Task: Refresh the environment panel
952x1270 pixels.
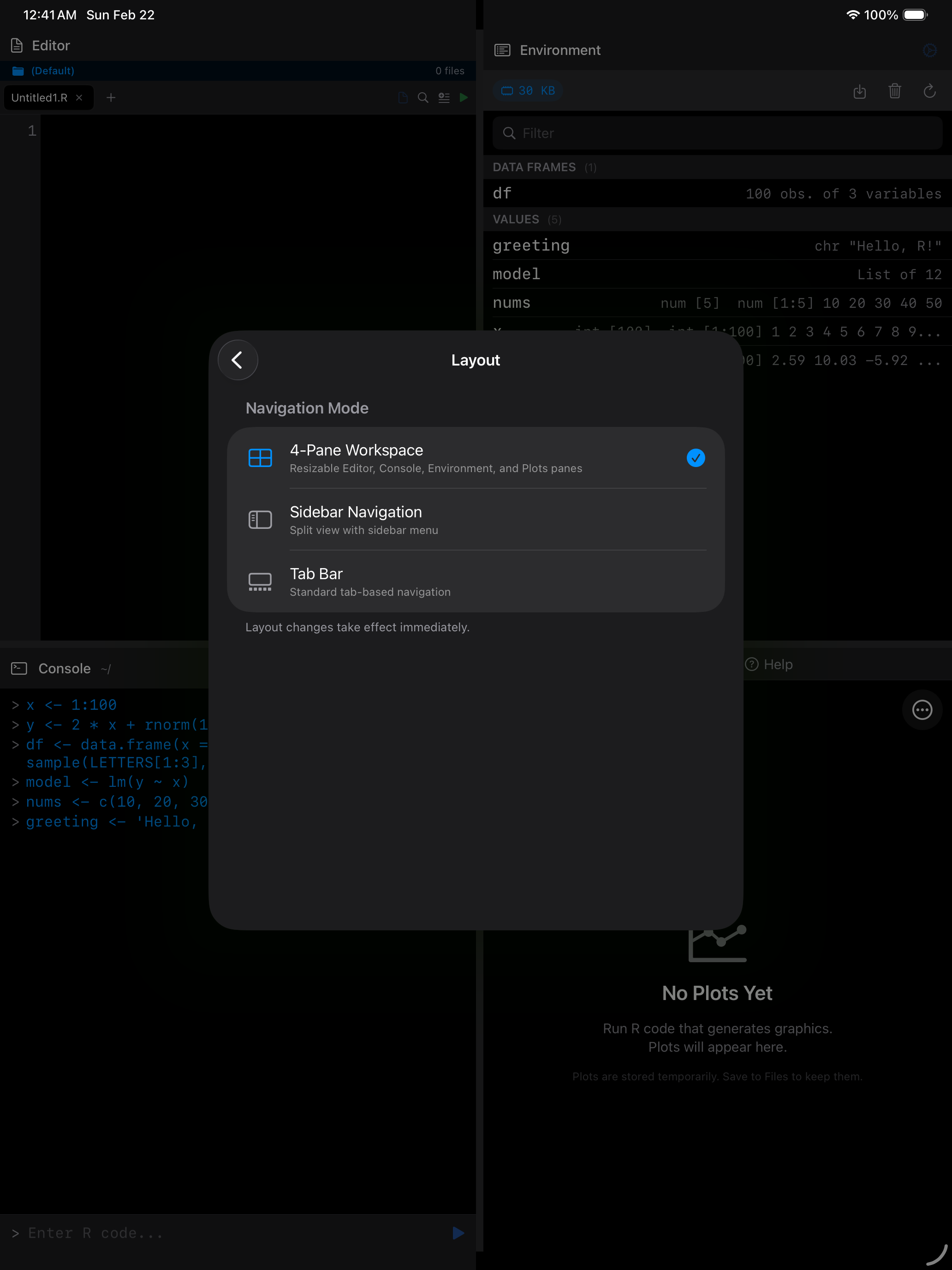Action: click(x=929, y=91)
